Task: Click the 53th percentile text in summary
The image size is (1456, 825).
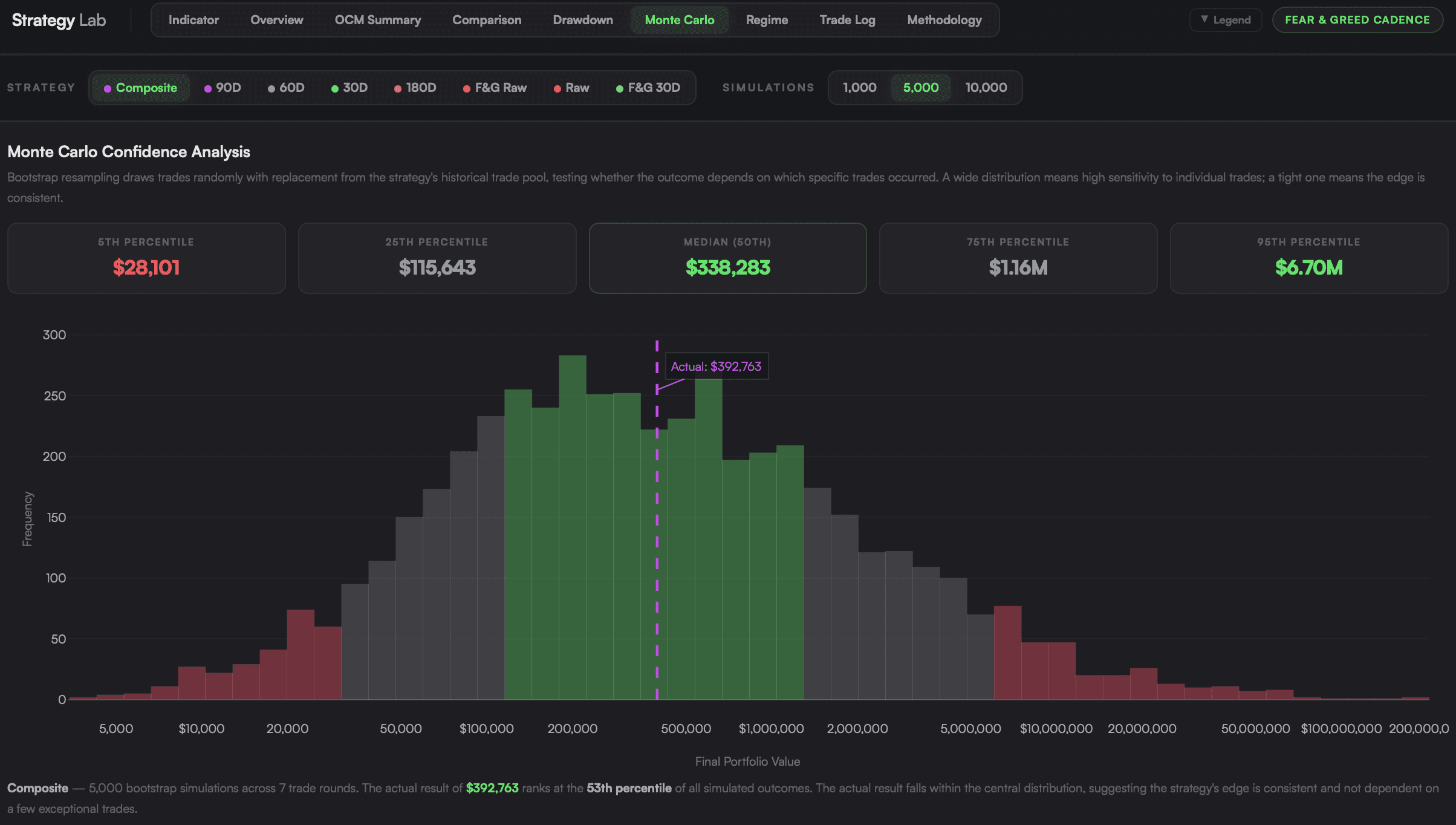Action: click(629, 788)
